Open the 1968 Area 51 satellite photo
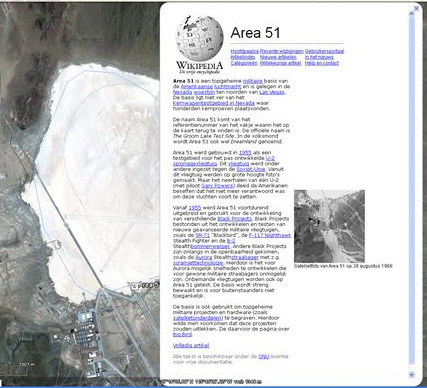The image size is (427, 388). pos(329,226)
